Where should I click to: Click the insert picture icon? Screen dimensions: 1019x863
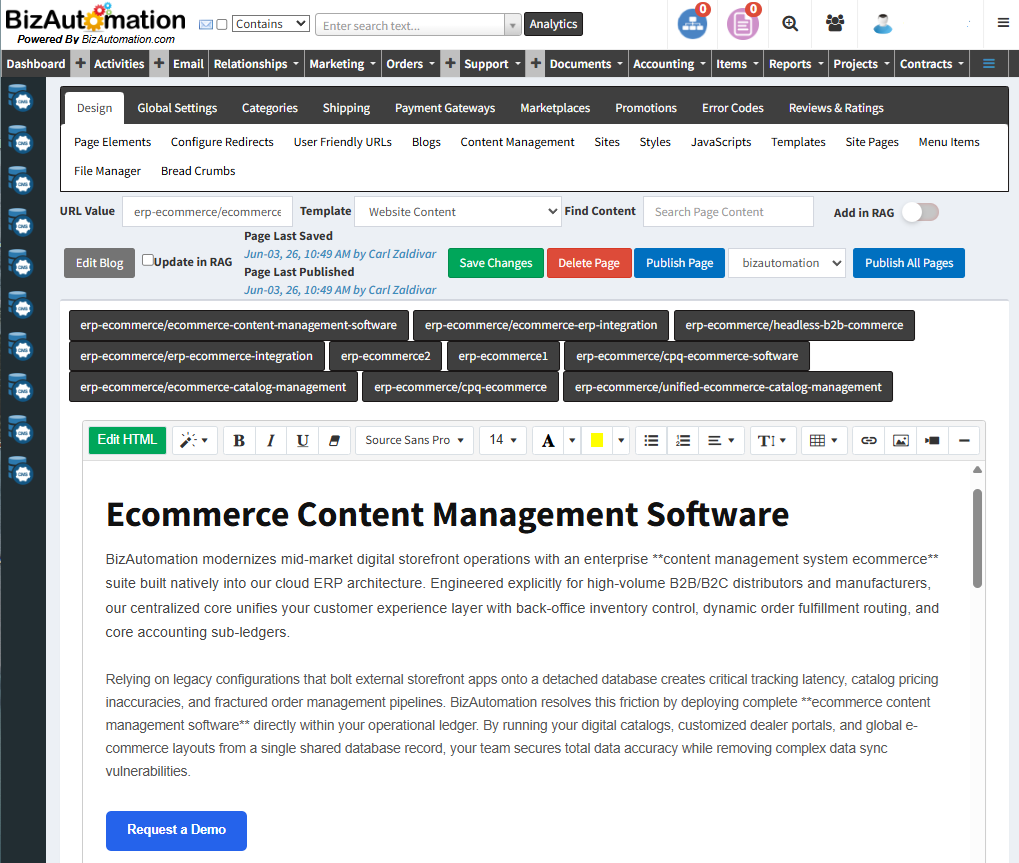coord(900,441)
